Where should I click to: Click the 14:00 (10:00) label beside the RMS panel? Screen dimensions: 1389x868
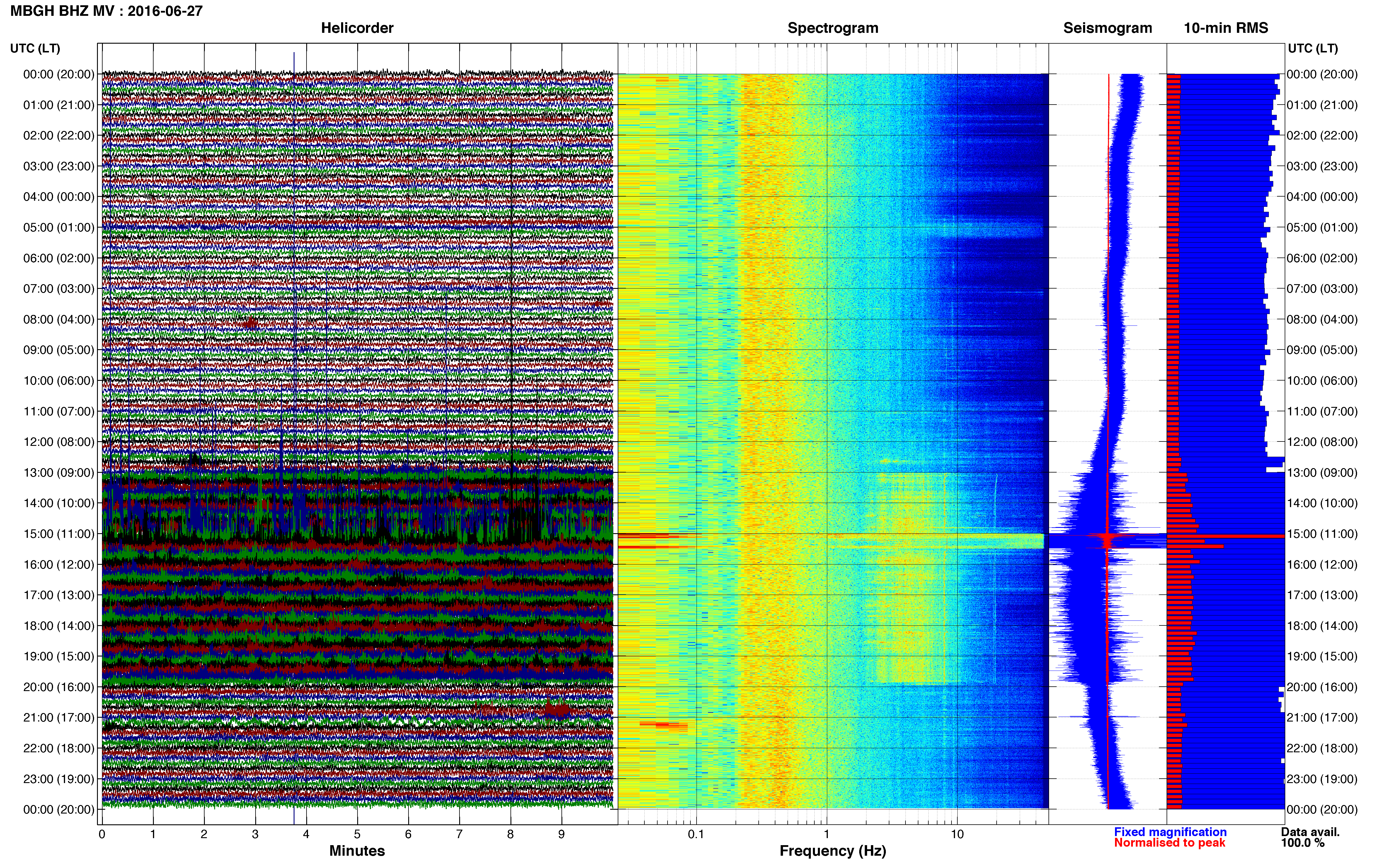click(1322, 504)
